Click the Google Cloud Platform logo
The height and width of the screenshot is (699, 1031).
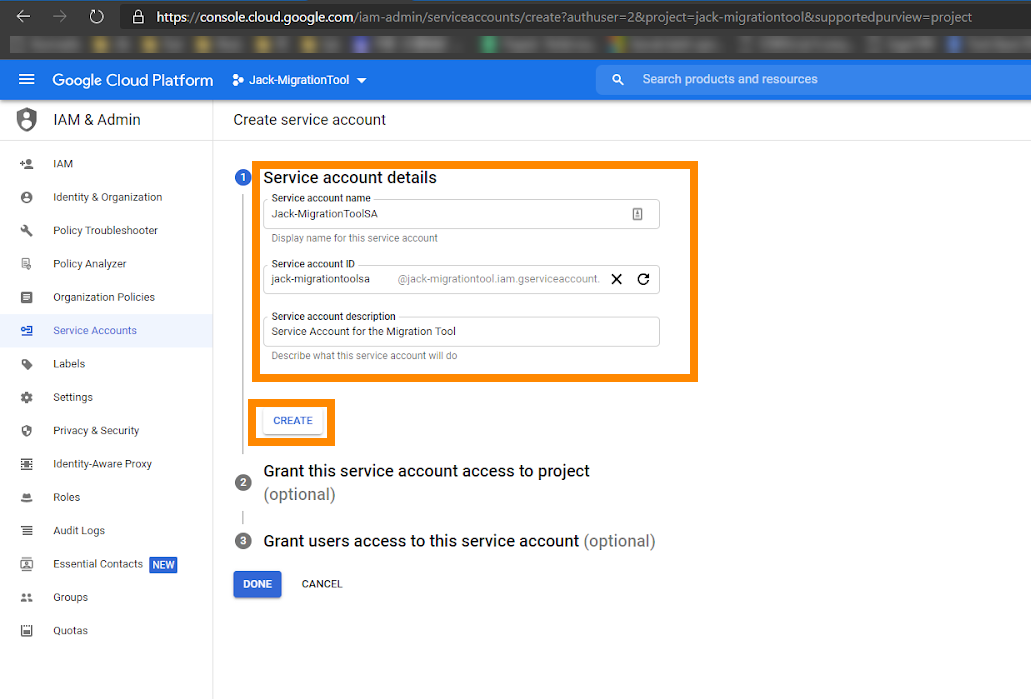(133, 80)
